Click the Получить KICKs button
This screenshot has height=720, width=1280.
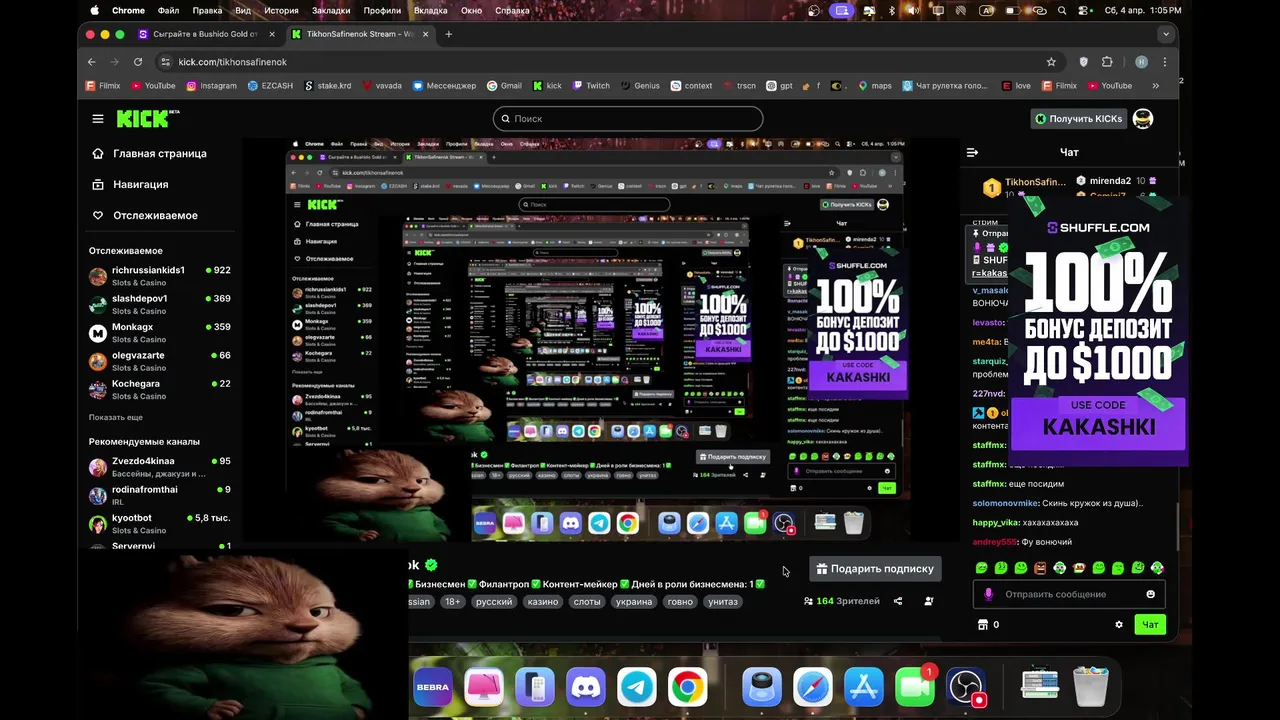click(x=1078, y=118)
